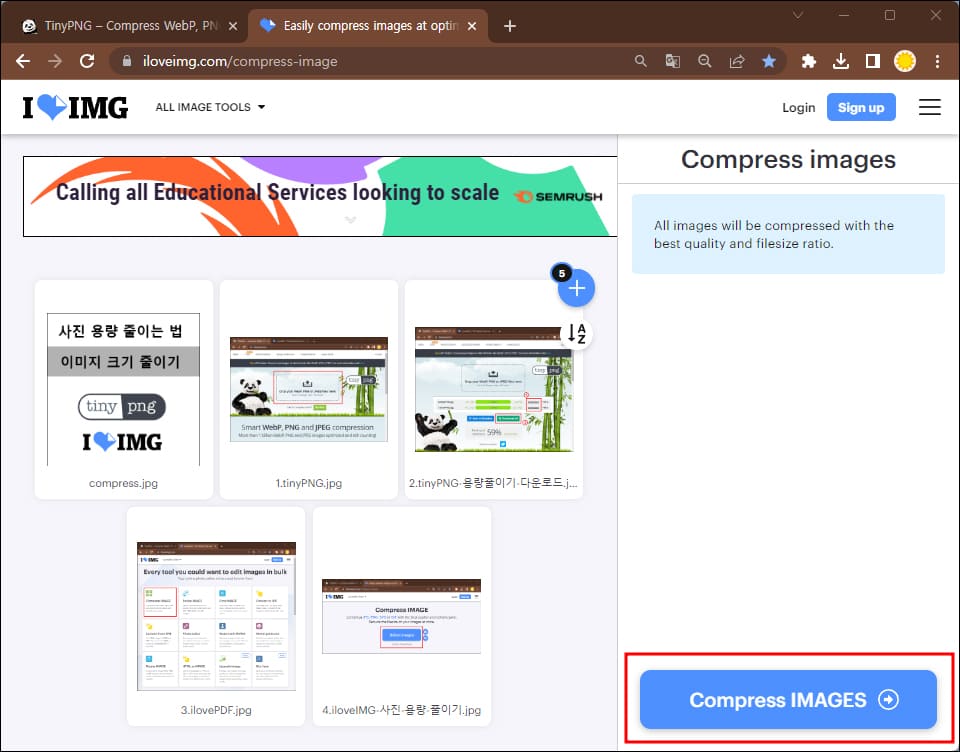Viewport: 960px width, 752px height.
Task: Click the Semrush Educational Services ad banner
Action: point(320,196)
